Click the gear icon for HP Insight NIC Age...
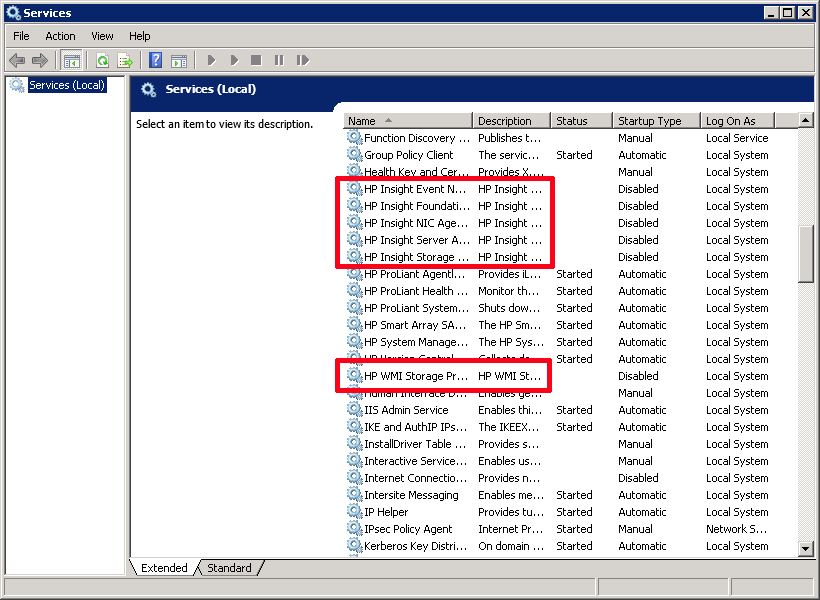 tap(355, 222)
